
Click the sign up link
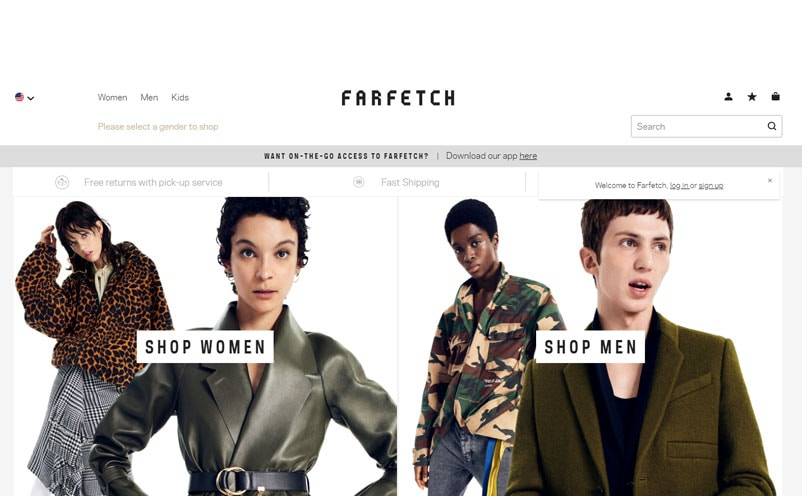[711, 185]
